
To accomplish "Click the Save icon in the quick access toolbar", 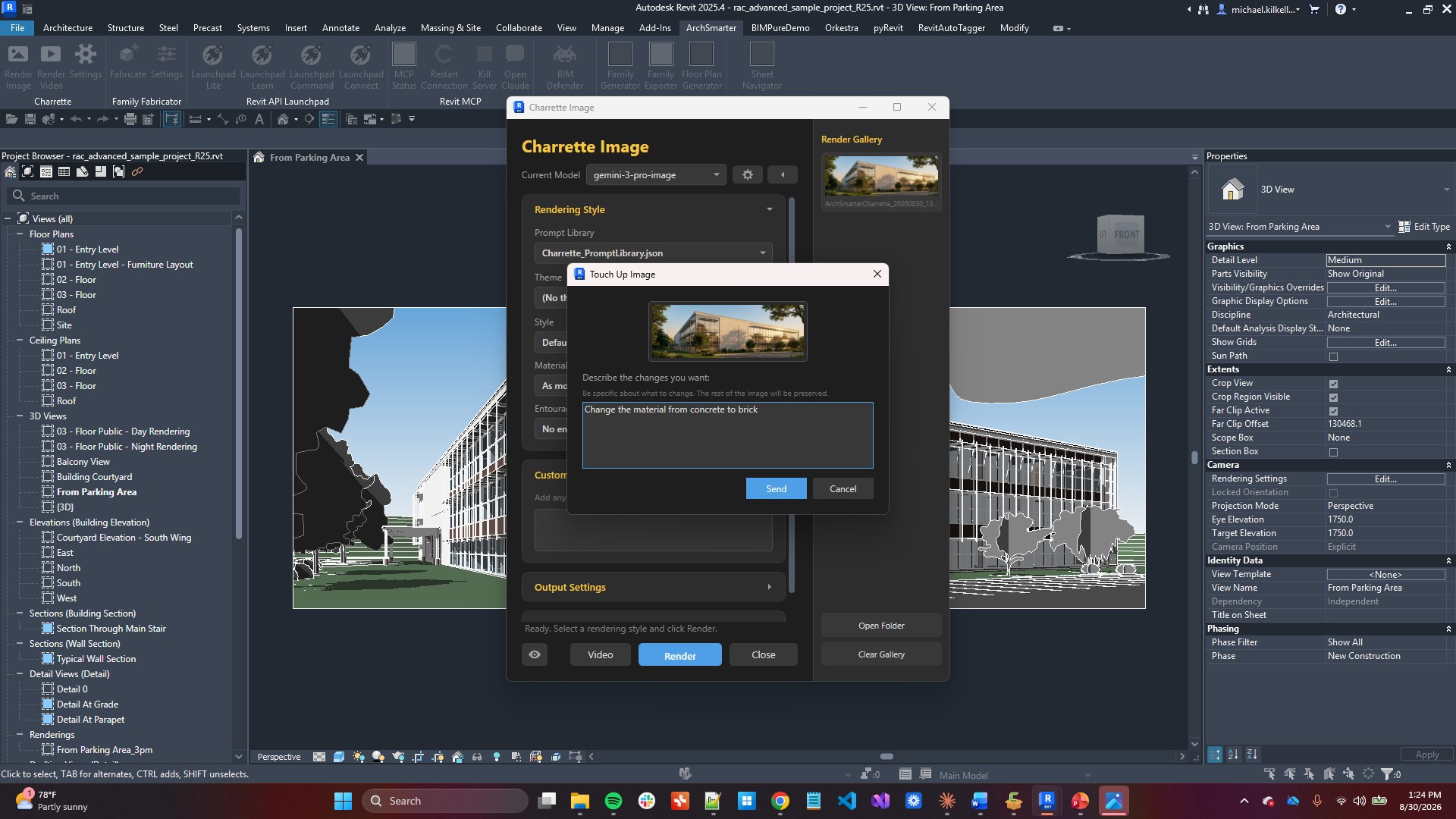I will (30, 119).
